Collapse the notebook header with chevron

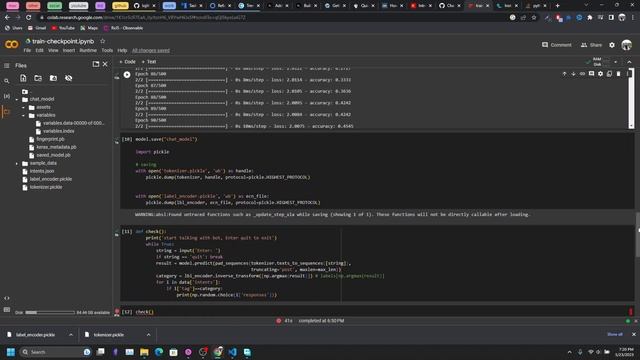click(x=629, y=62)
